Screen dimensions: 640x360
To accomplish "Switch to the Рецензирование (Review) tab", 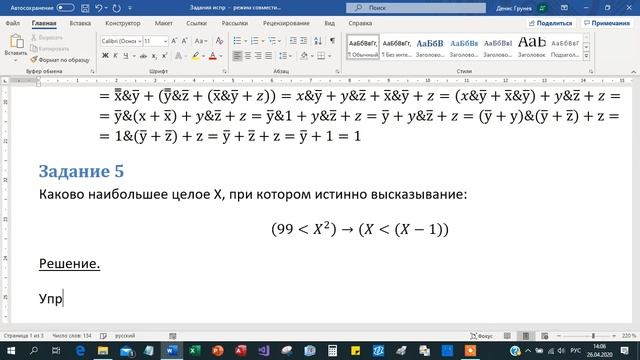I will click(x=286, y=23).
